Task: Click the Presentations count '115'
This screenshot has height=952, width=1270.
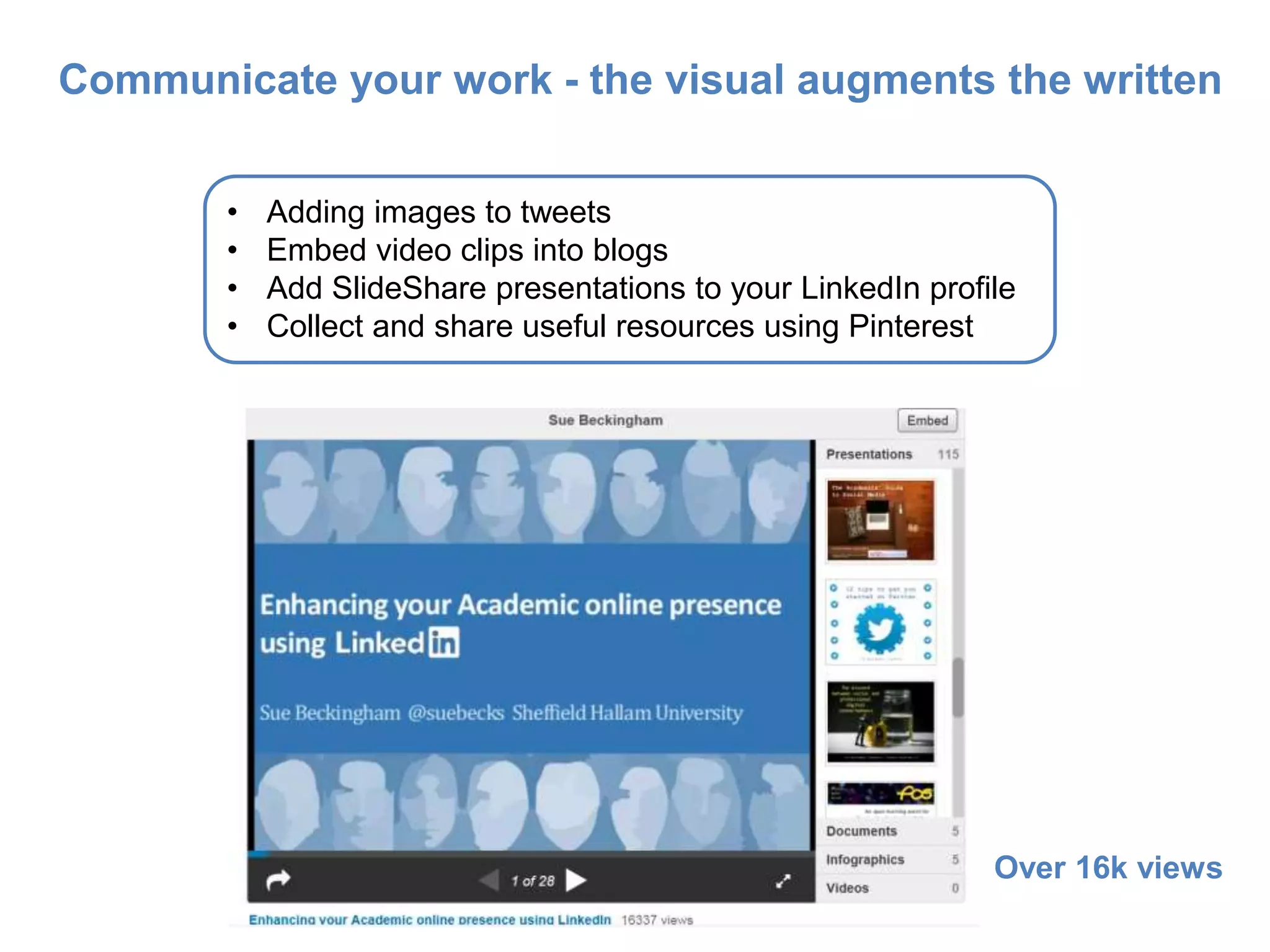Action: pos(948,454)
